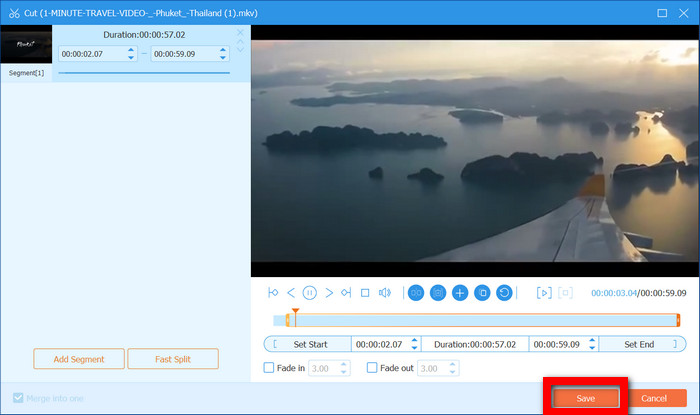Click the current time 00:00:03.04 readout
Screen dimensions: 700x415
pos(614,293)
